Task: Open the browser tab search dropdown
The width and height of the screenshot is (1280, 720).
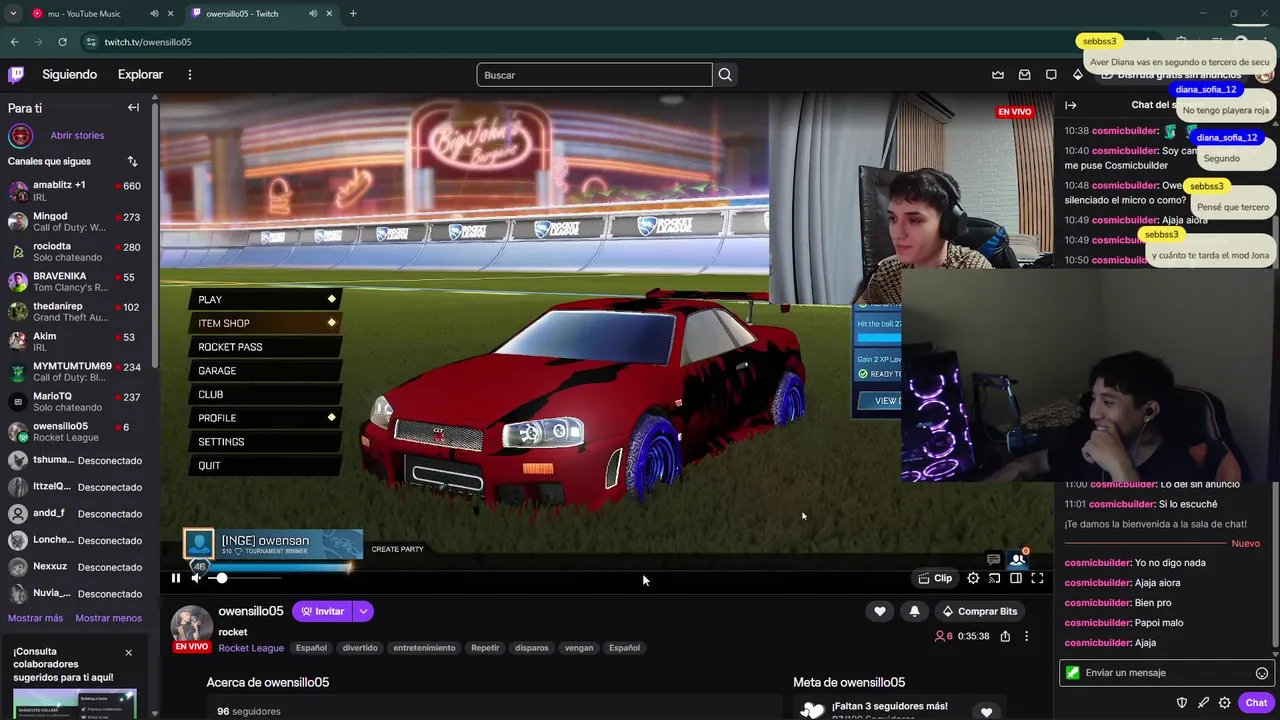Action: [12, 13]
